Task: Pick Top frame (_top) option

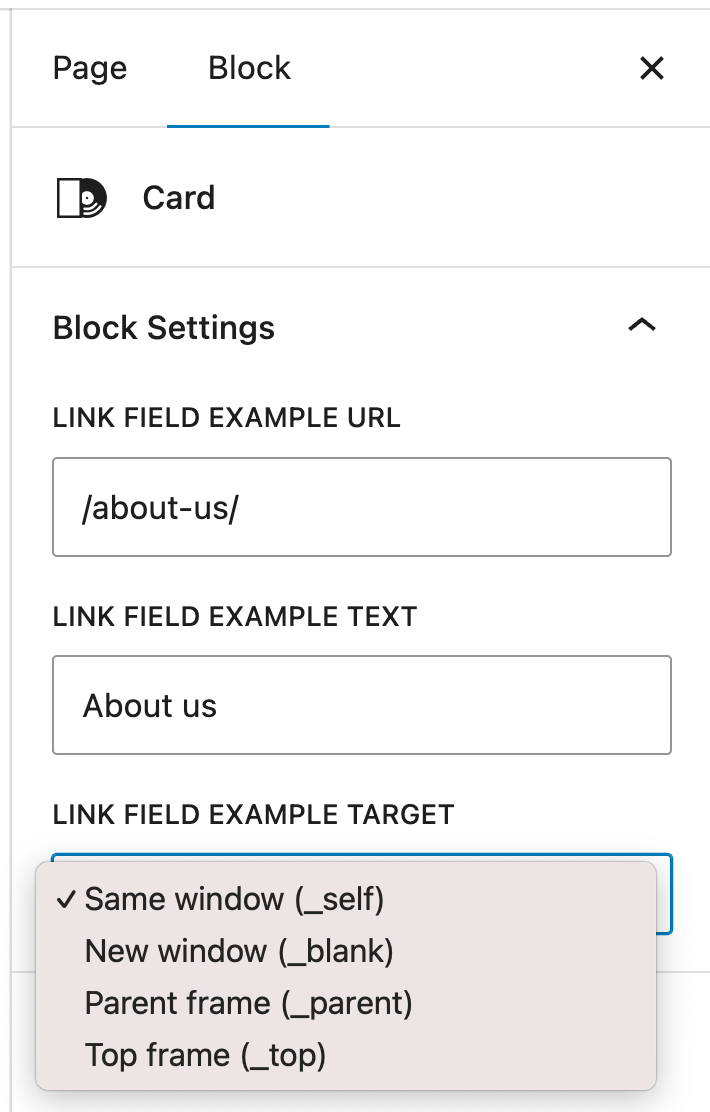Action: [x=205, y=1055]
